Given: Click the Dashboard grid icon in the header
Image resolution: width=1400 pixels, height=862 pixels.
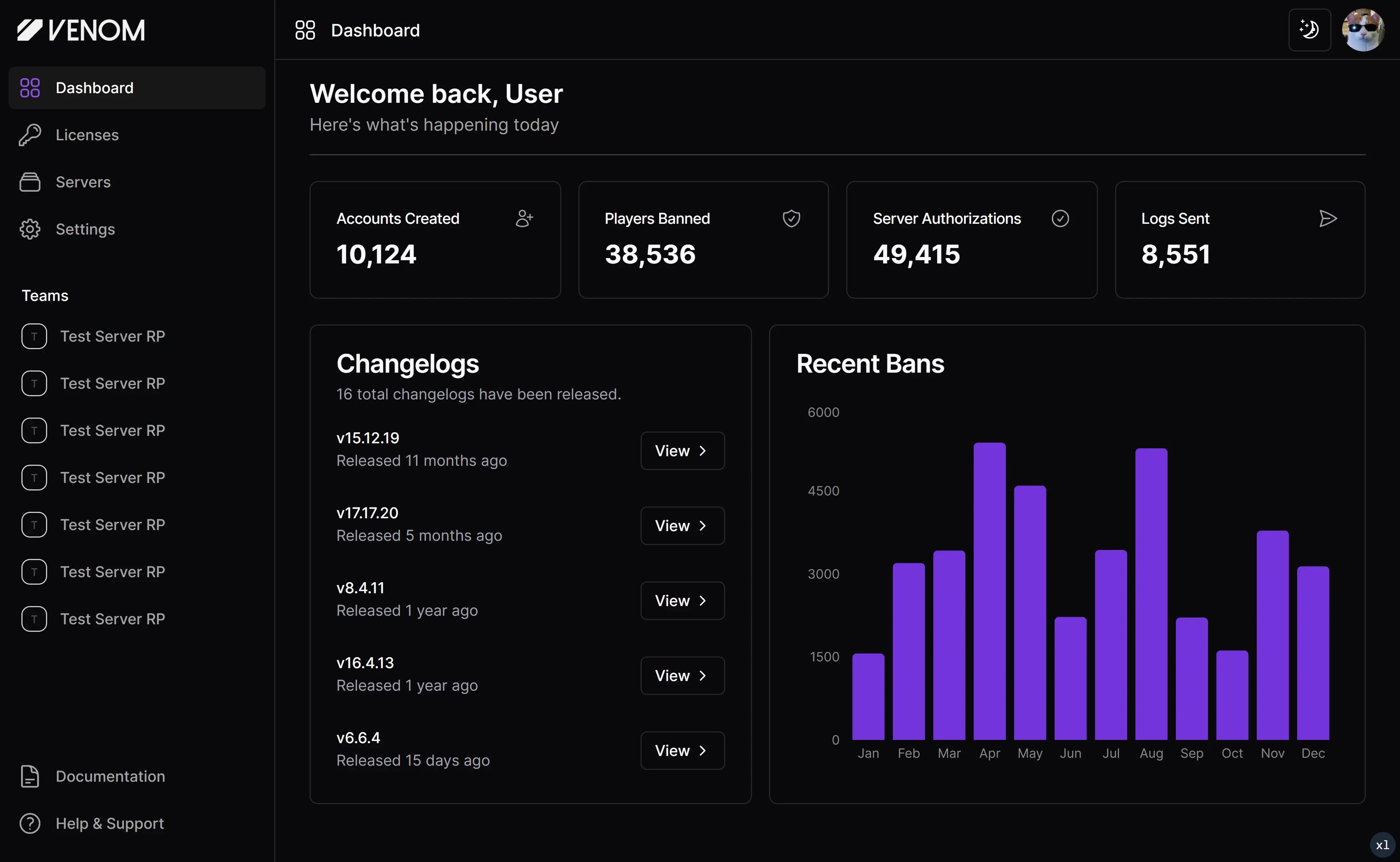Looking at the screenshot, I should [x=305, y=30].
